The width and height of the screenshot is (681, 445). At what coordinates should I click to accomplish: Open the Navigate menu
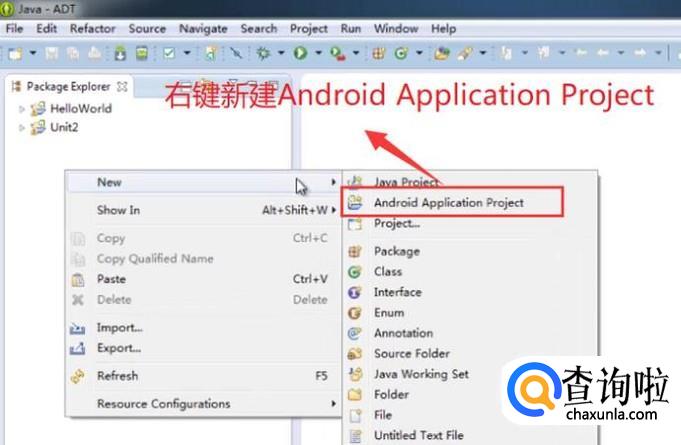tap(203, 29)
